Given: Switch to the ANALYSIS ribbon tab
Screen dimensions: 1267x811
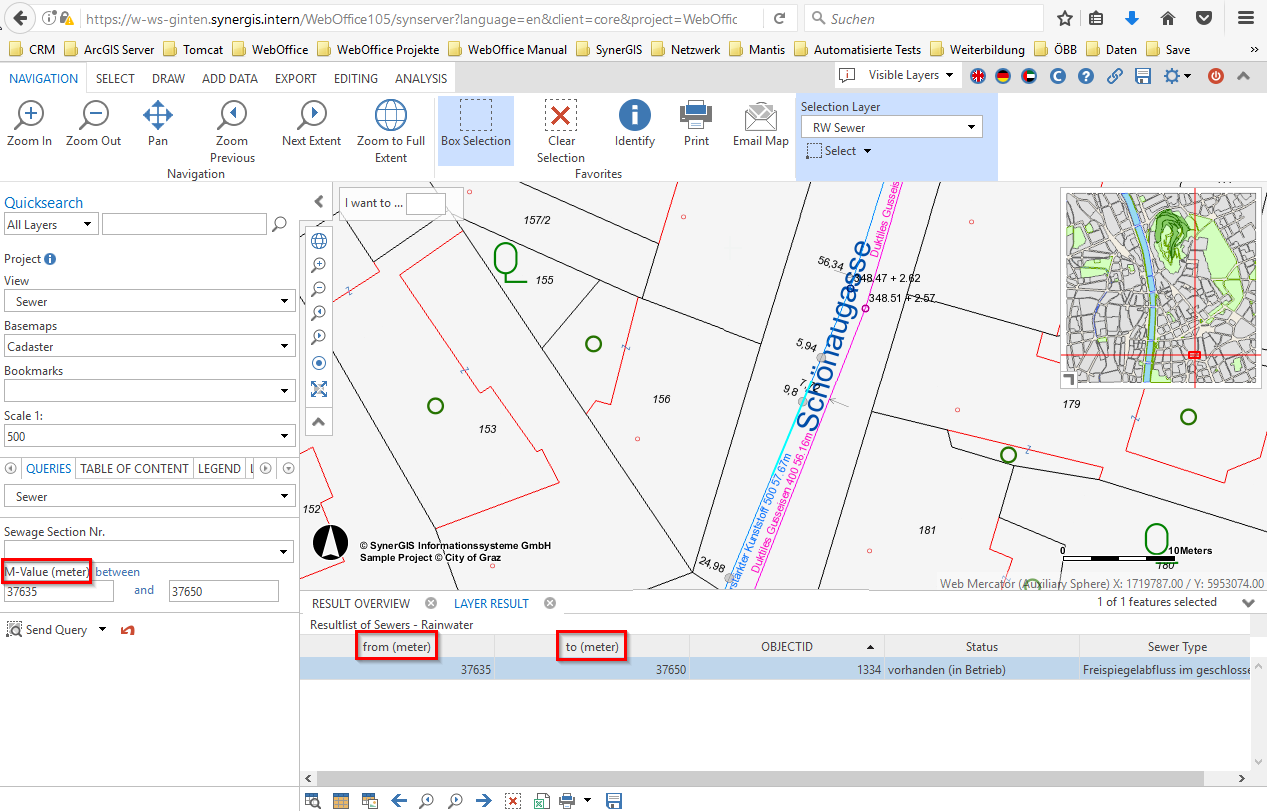Looking at the screenshot, I should (x=421, y=78).
